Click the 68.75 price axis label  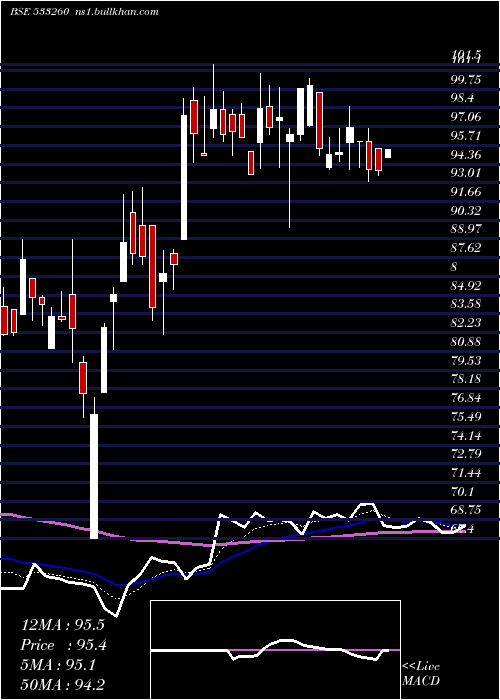pyautogui.click(x=466, y=510)
